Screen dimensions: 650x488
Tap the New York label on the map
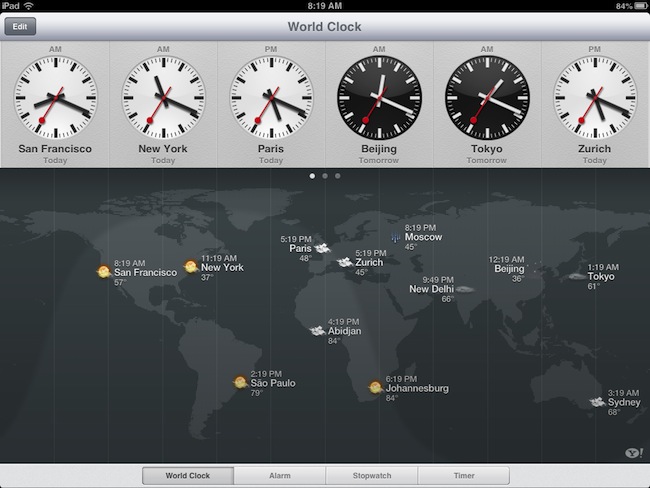pyautogui.click(x=222, y=267)
